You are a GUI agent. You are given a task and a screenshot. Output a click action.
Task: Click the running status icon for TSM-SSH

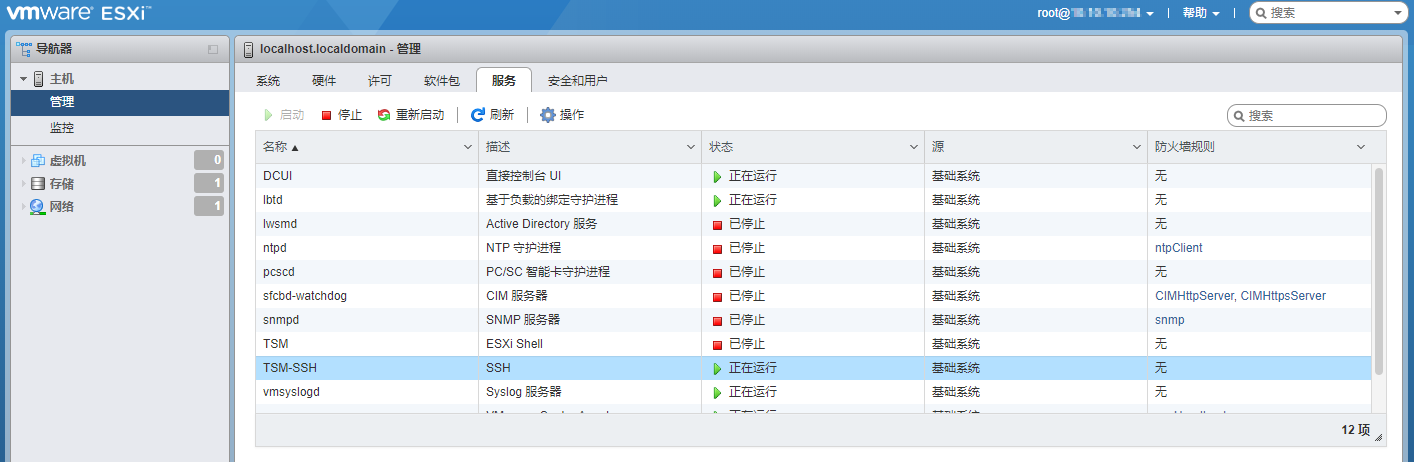click(717, 368)
